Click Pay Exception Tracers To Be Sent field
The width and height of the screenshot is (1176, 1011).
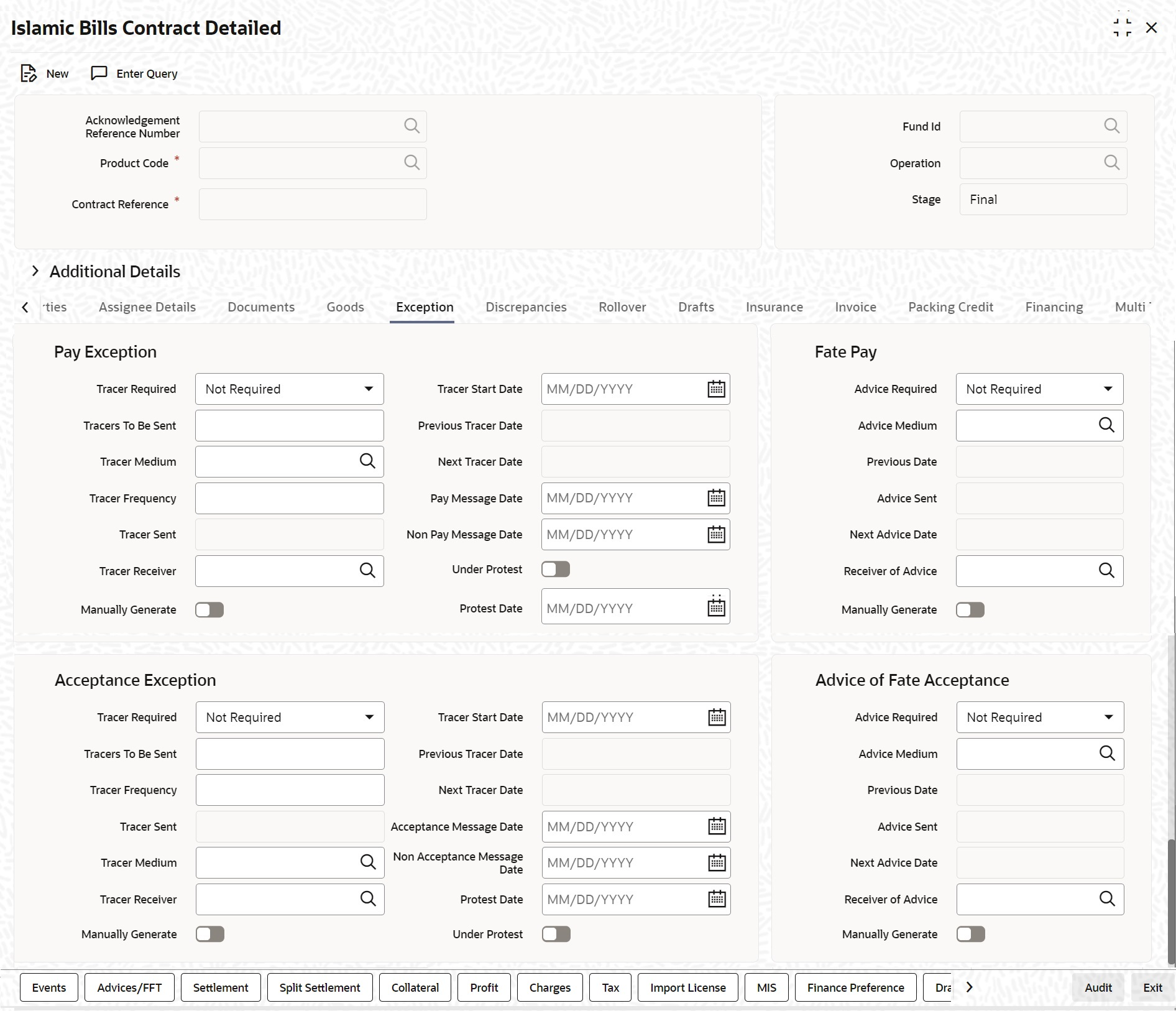click(x=290, y=426)
